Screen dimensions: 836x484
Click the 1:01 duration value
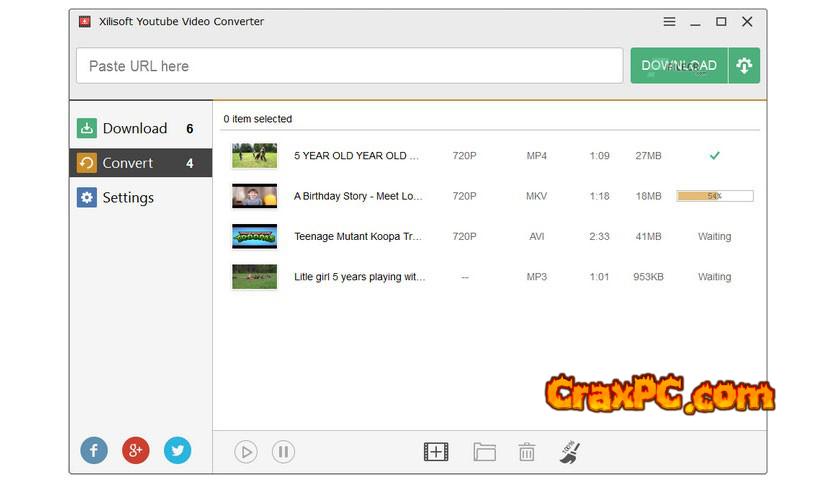(599, 277)
